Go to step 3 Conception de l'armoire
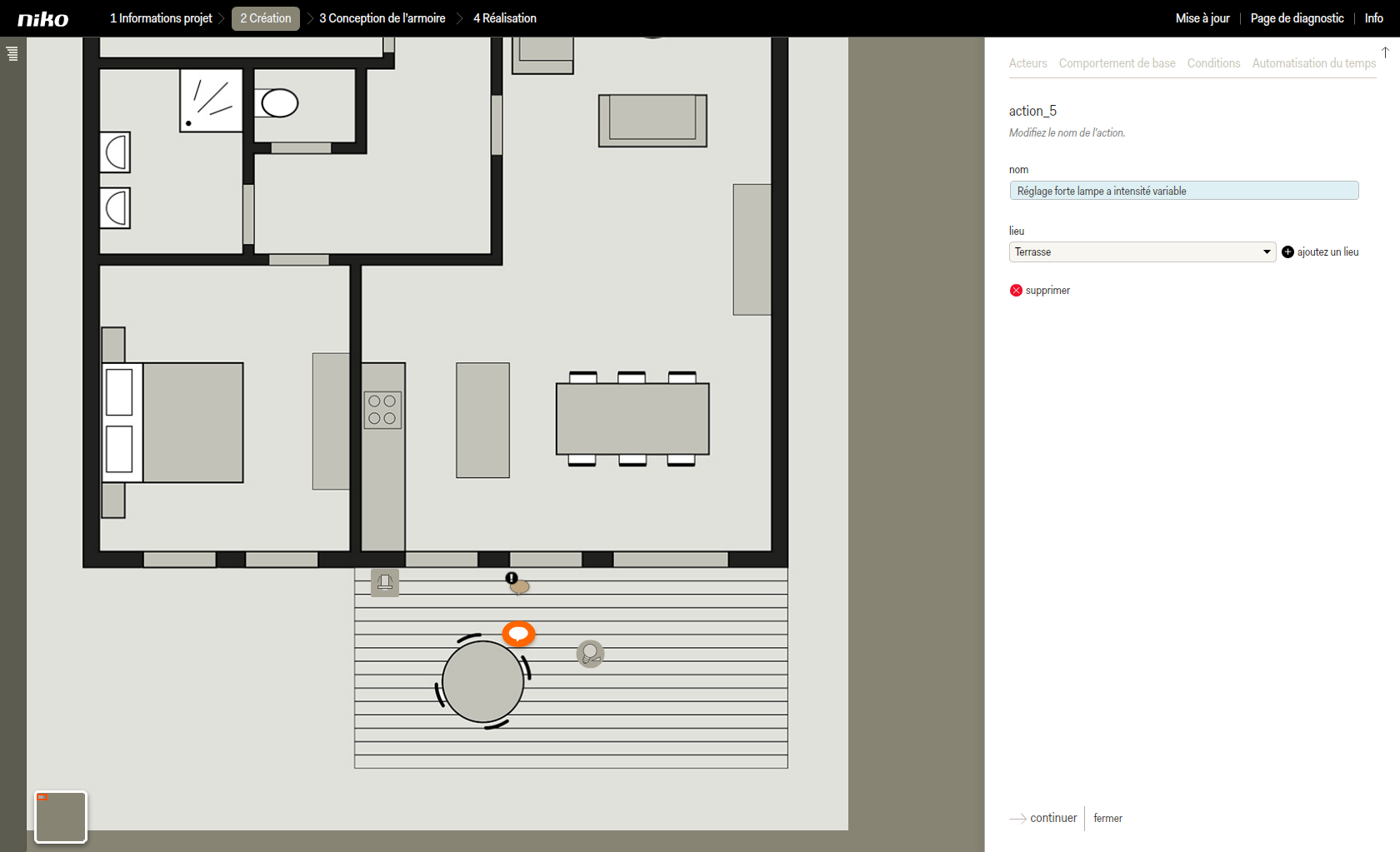This screenshot has width=1400, height=852. [x=382, y=18]
